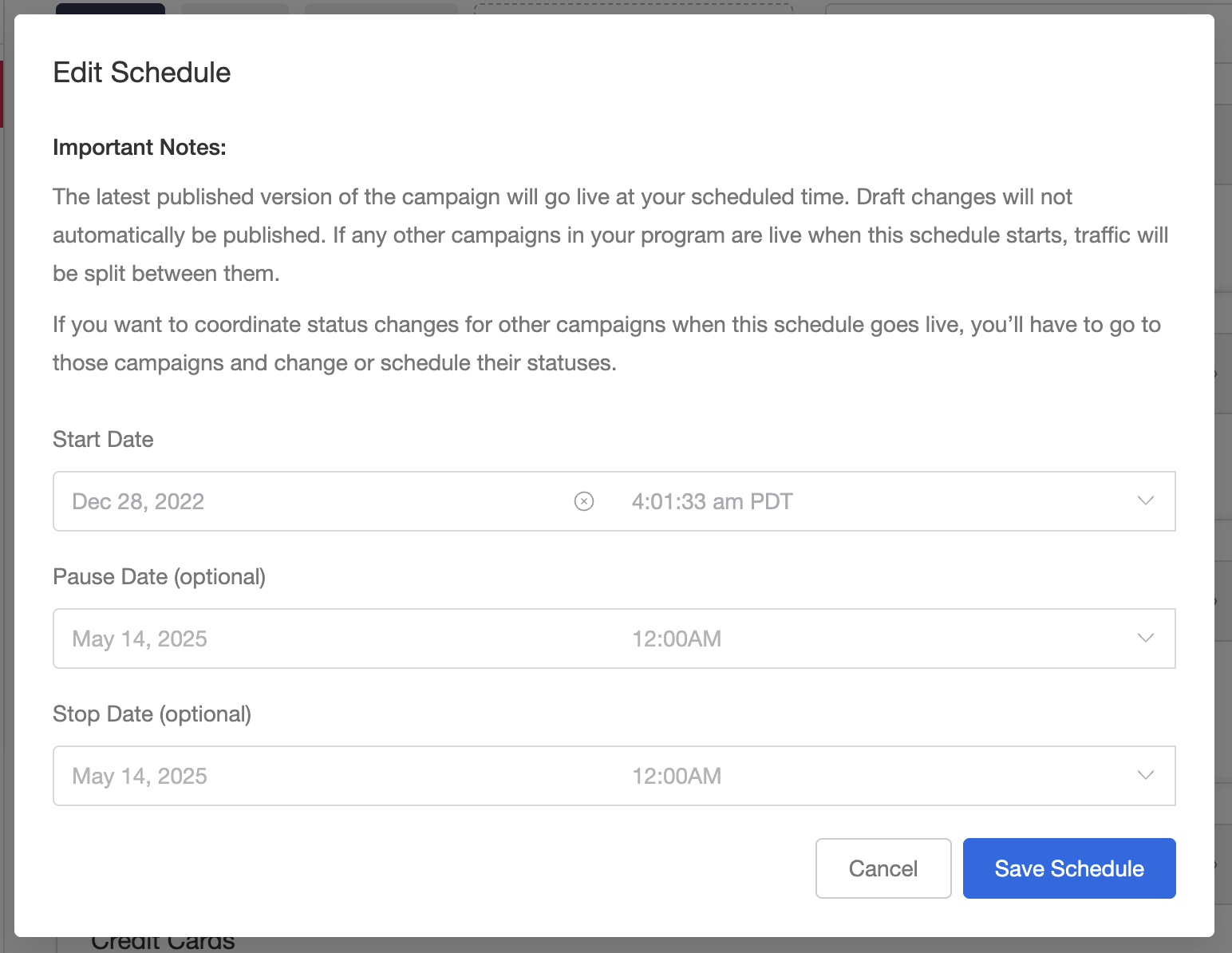The width and height of the screenshot is (1232, 953).
Task: Click the Important Notes heading
Action: tap(140, 148)
